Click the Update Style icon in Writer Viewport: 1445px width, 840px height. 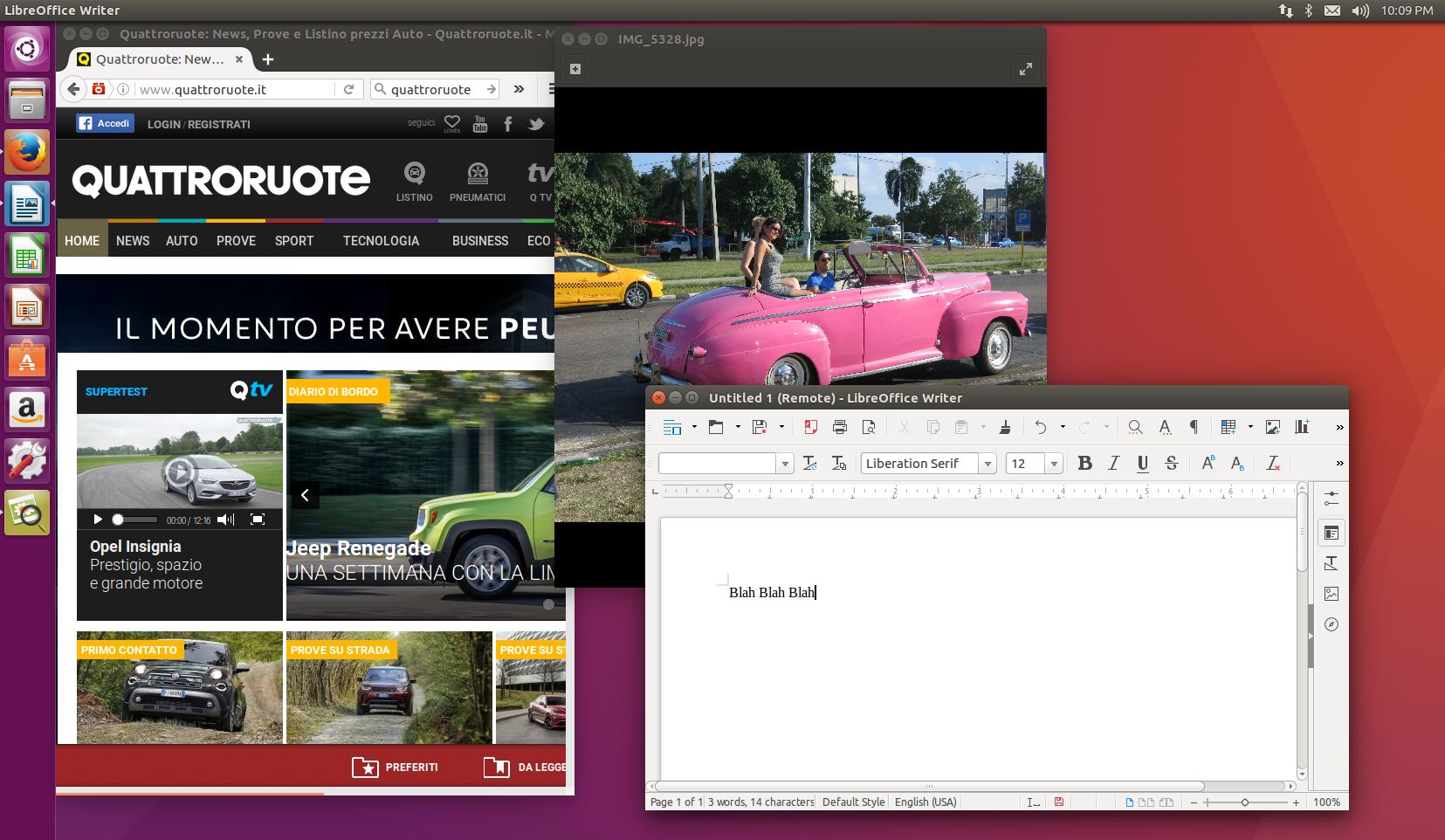pos(810,464)
